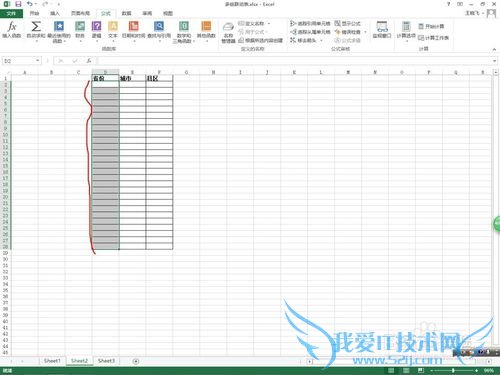Click the select-all corner of the grid
The width and height of the screenshot is (500, 375).
pos(6,72)
